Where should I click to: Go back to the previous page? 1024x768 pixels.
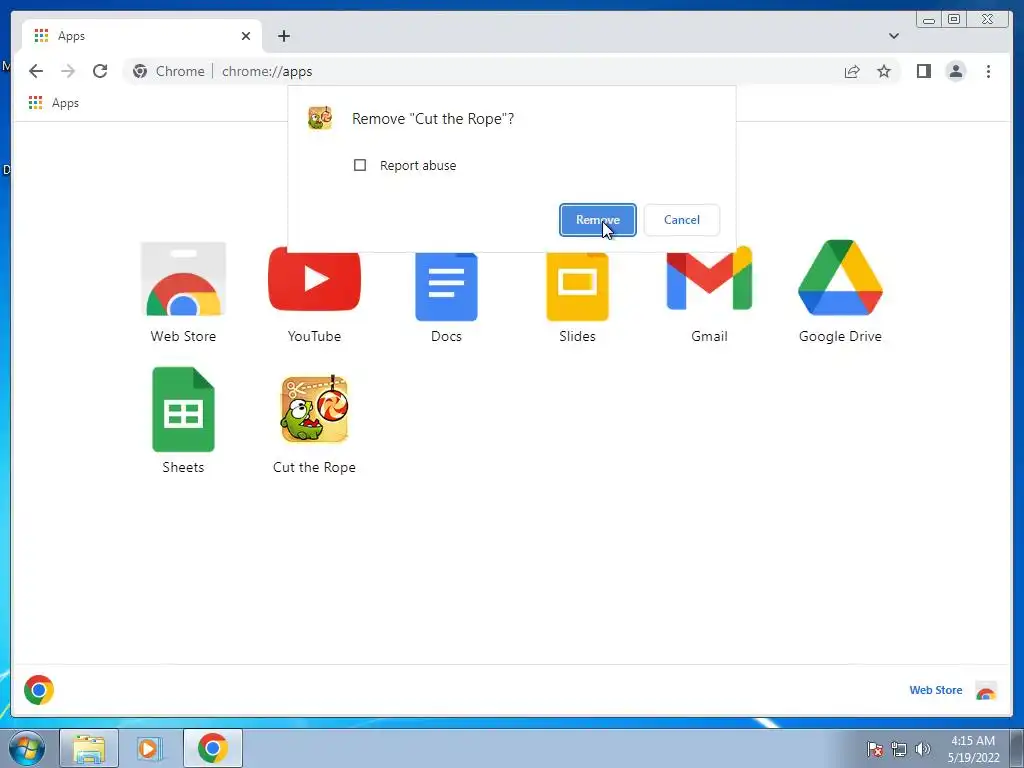(x=36, y=71)
